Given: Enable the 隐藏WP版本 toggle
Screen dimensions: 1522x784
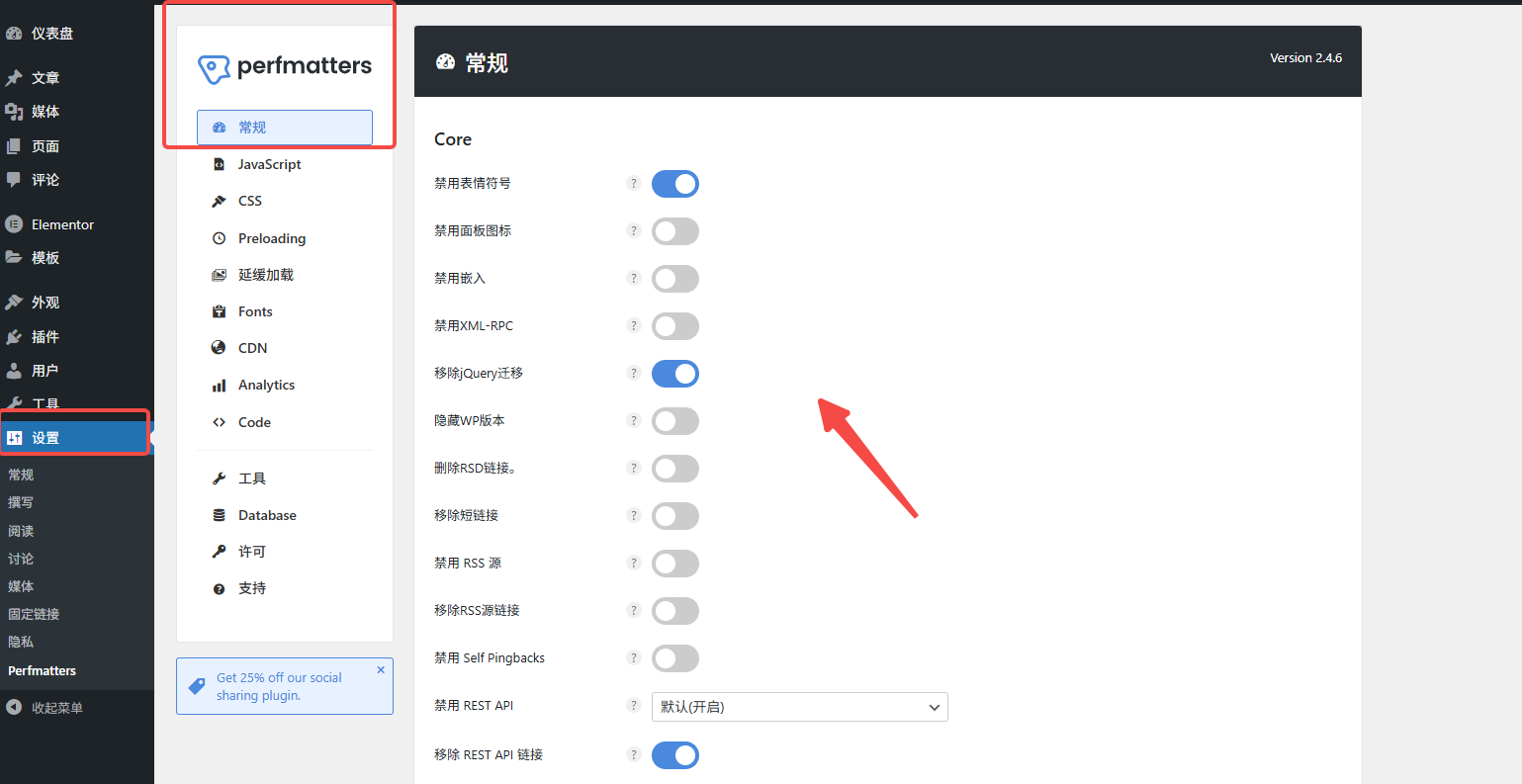Looking at the screenshot, I should pyautogui.click(x=675, y=420).
